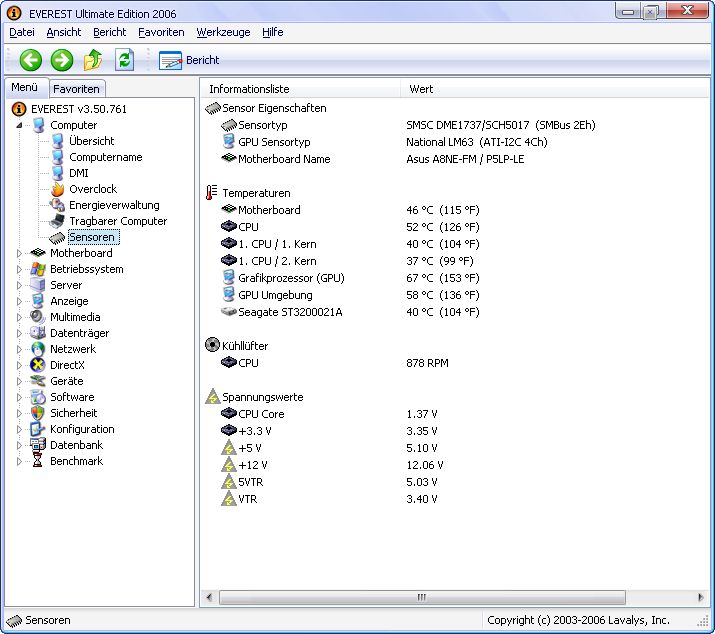Click the DirectX yellow X icon
This screenshot has height=634, width=715.
(x=38, y=365)
